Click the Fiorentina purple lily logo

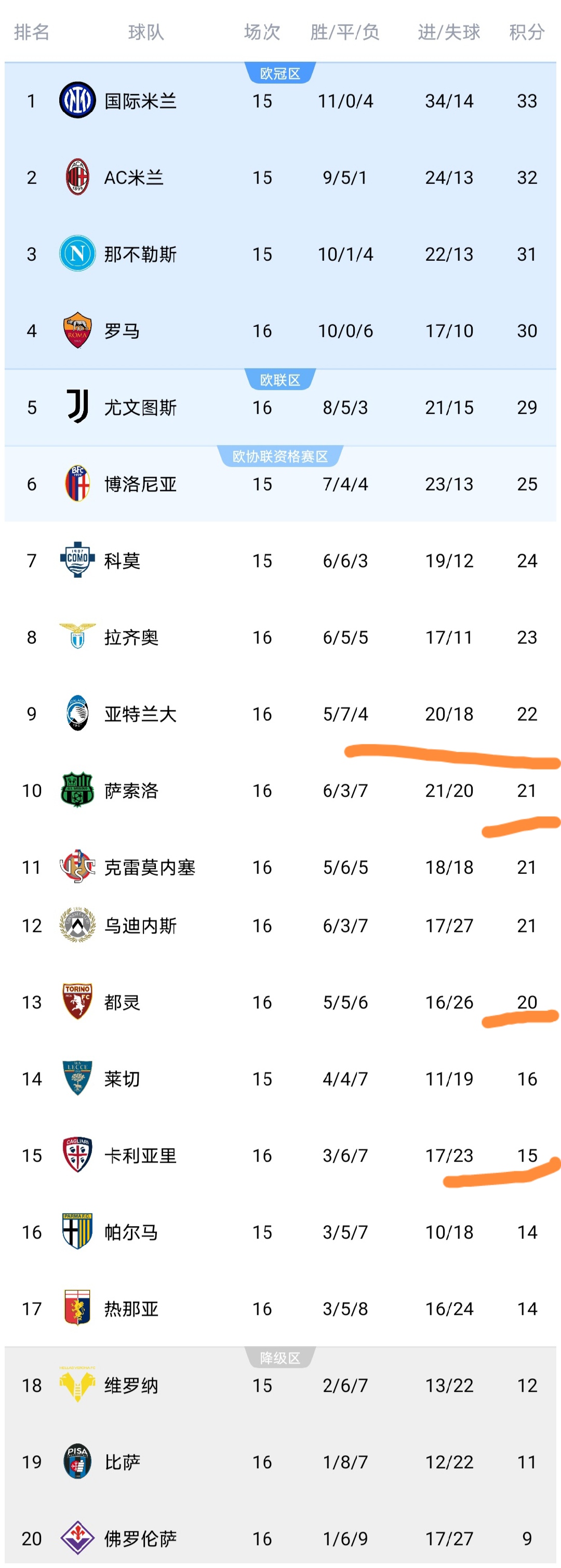pos(77,1537)
